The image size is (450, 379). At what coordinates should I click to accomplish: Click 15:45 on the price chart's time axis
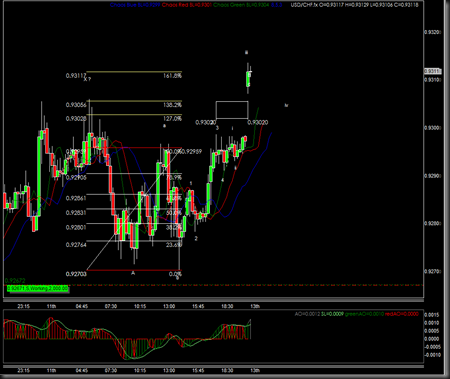point(198,306)
